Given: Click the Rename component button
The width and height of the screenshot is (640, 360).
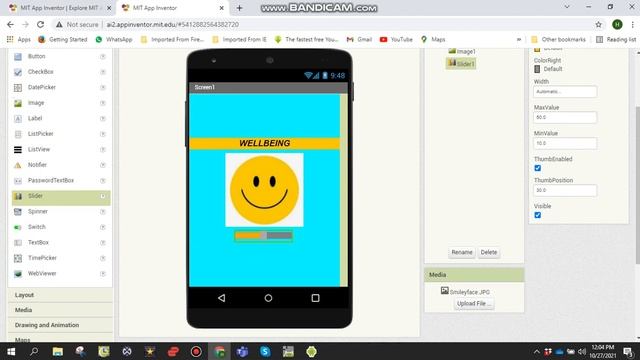Looking at the screenshot, I should tap(462, 252).
